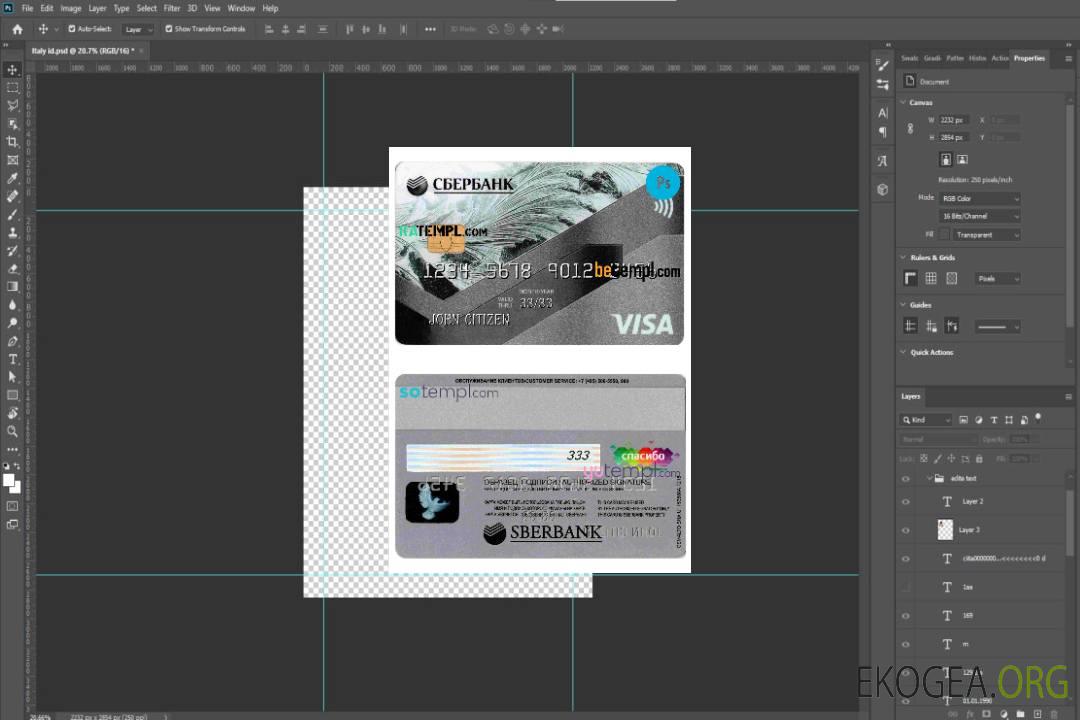Show the hidden 1aa text layer
Screen dimensions: 1080x720
pyautogui.click(x=906, y=587)
